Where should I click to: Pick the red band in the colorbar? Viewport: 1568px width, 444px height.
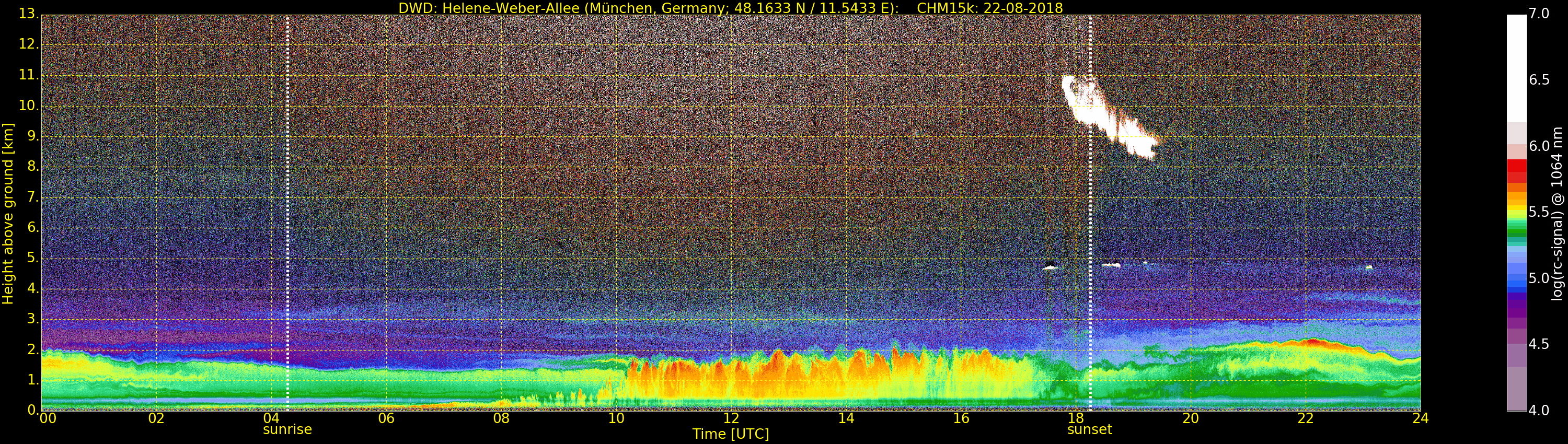pos(1516,166)
